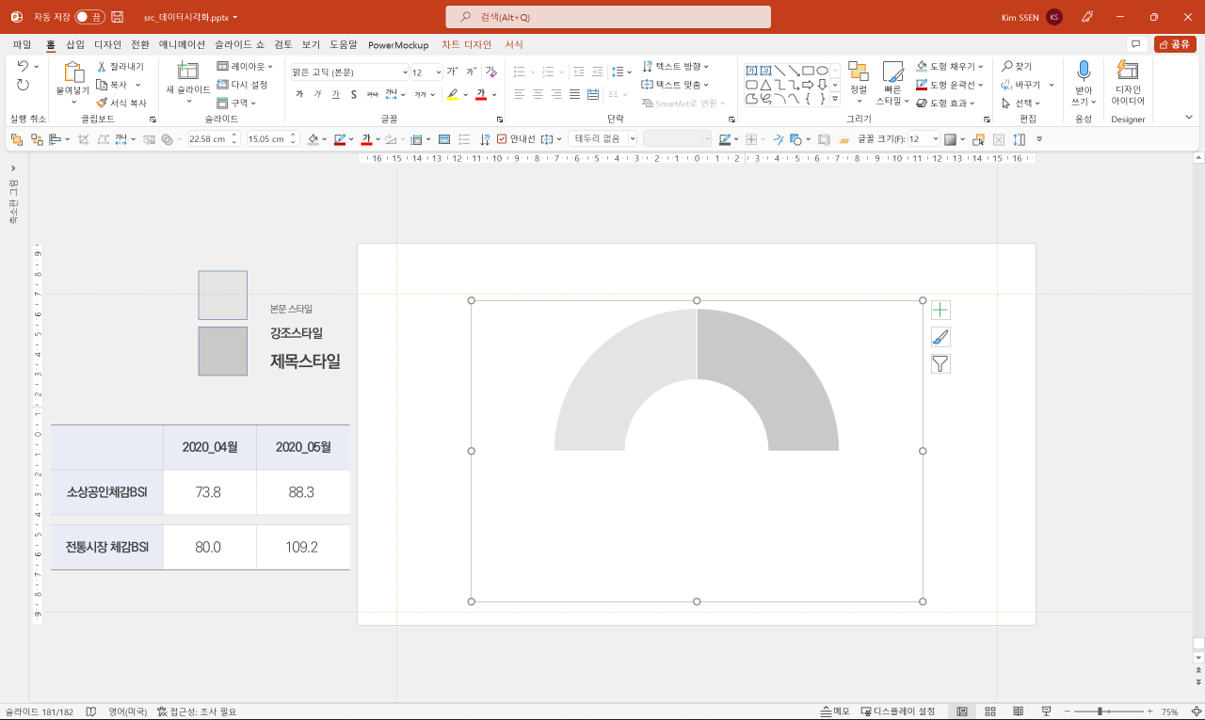
Task: Open the File (파일) tab
Action: pyautogui.click(x=22, y=45)
